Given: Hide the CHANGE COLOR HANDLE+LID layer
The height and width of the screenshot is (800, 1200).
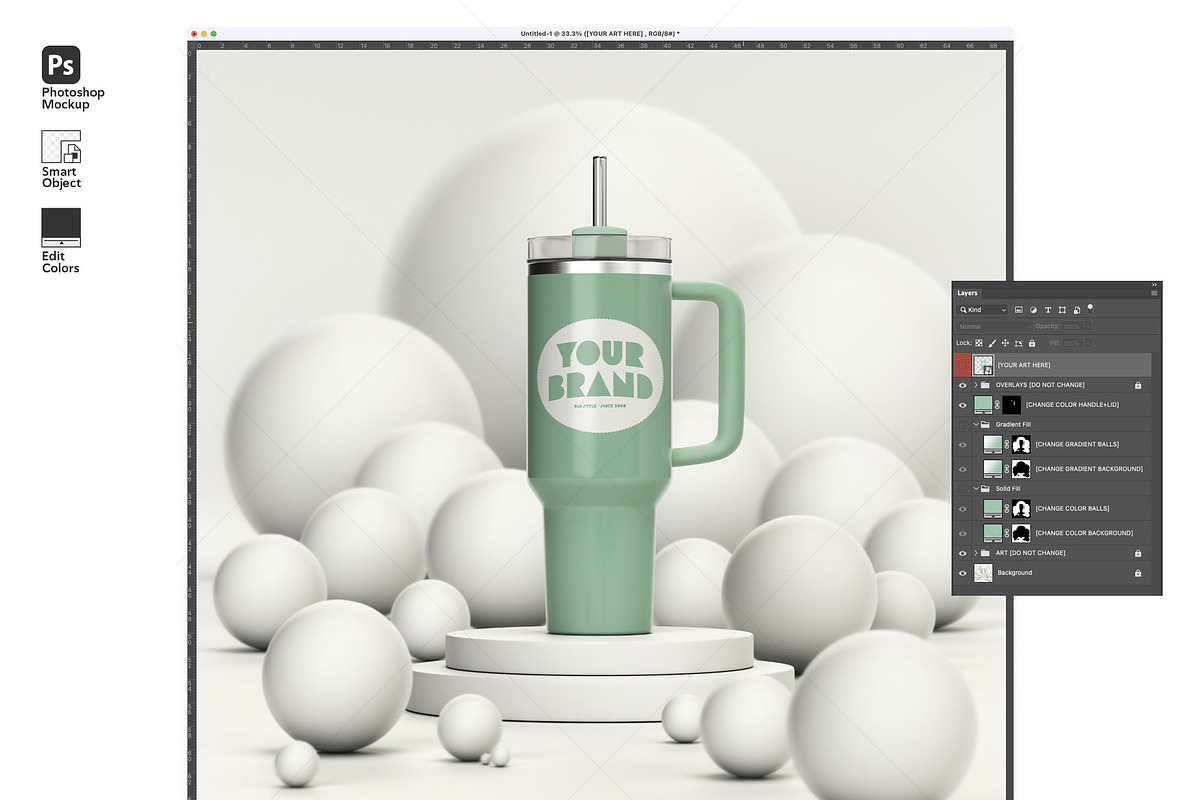Looking at the screenshot, I should pos(963,405).
